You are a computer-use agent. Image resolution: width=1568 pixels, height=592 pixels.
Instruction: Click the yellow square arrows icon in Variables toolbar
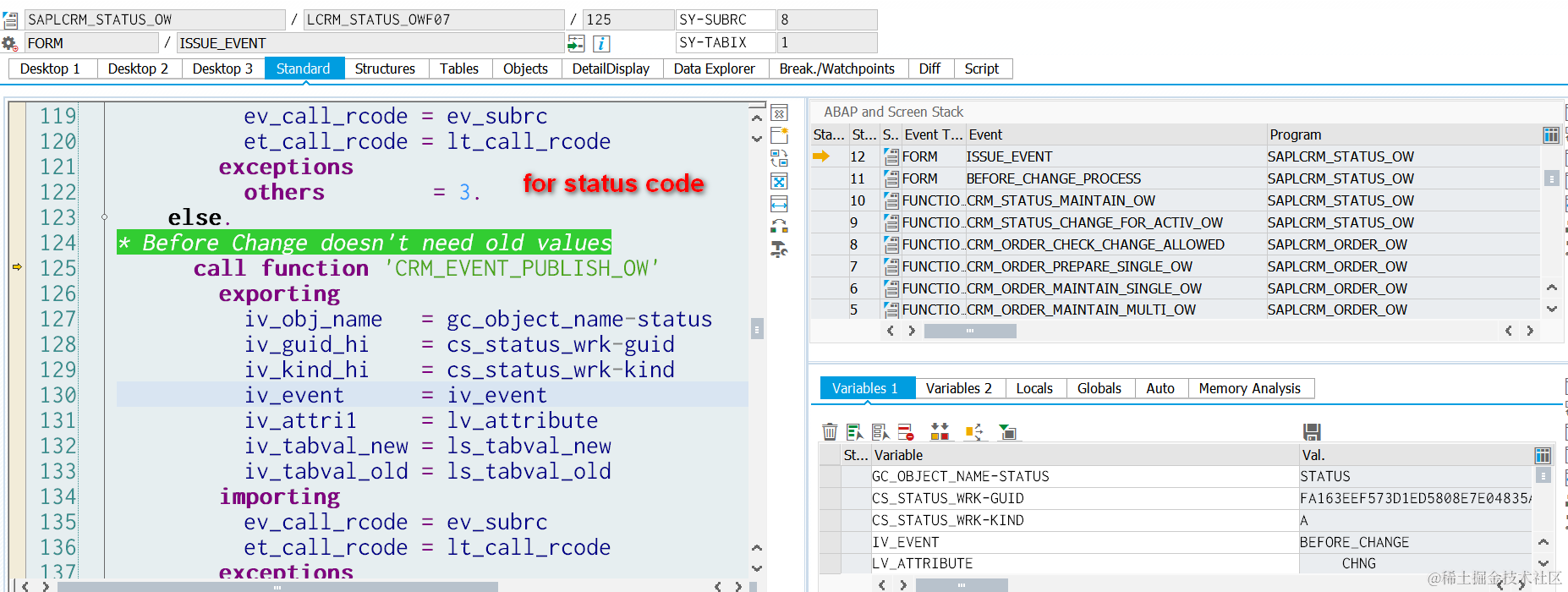click(973, 432)
